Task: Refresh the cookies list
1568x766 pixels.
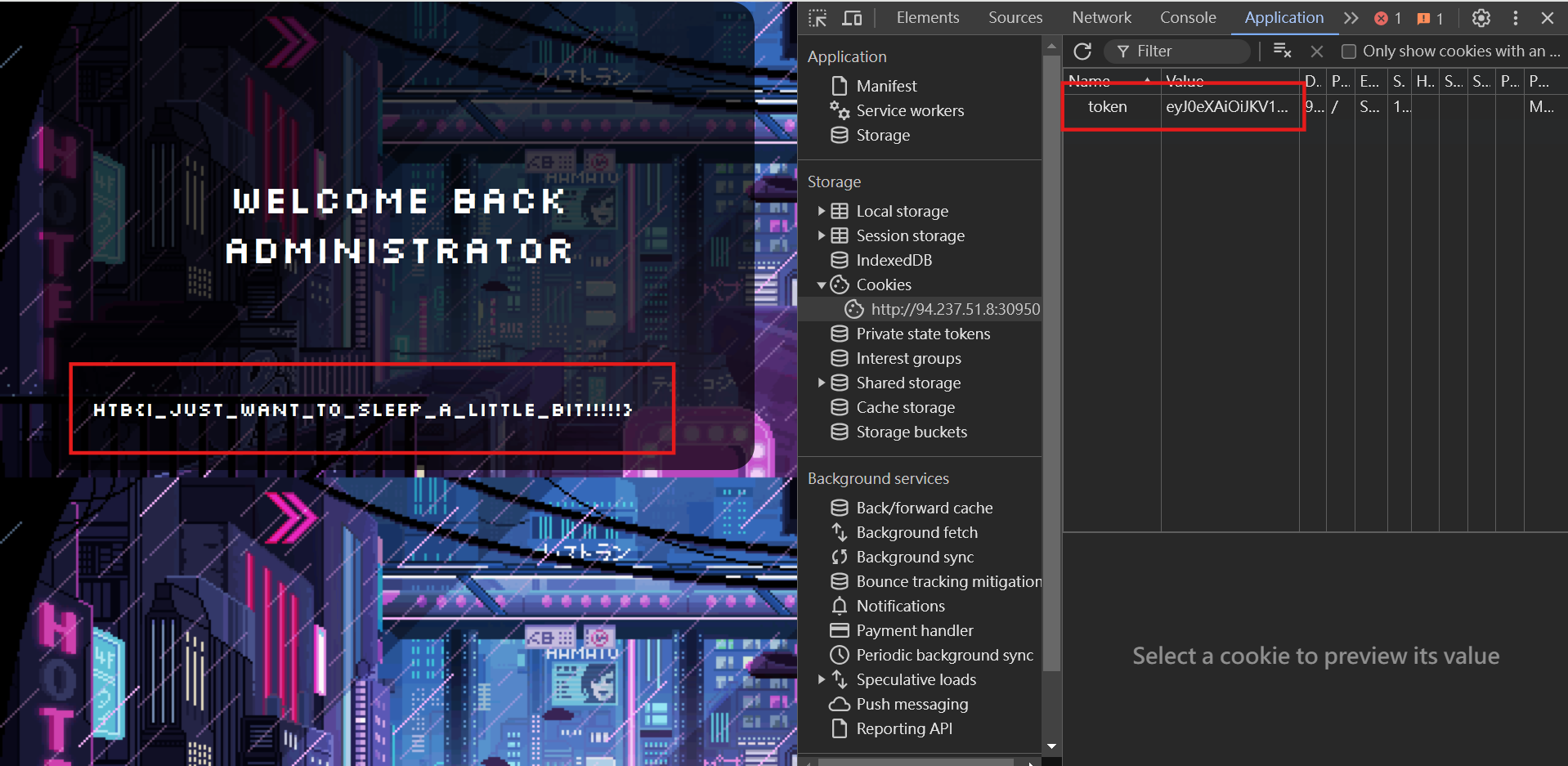Action: coord(1082,52)
